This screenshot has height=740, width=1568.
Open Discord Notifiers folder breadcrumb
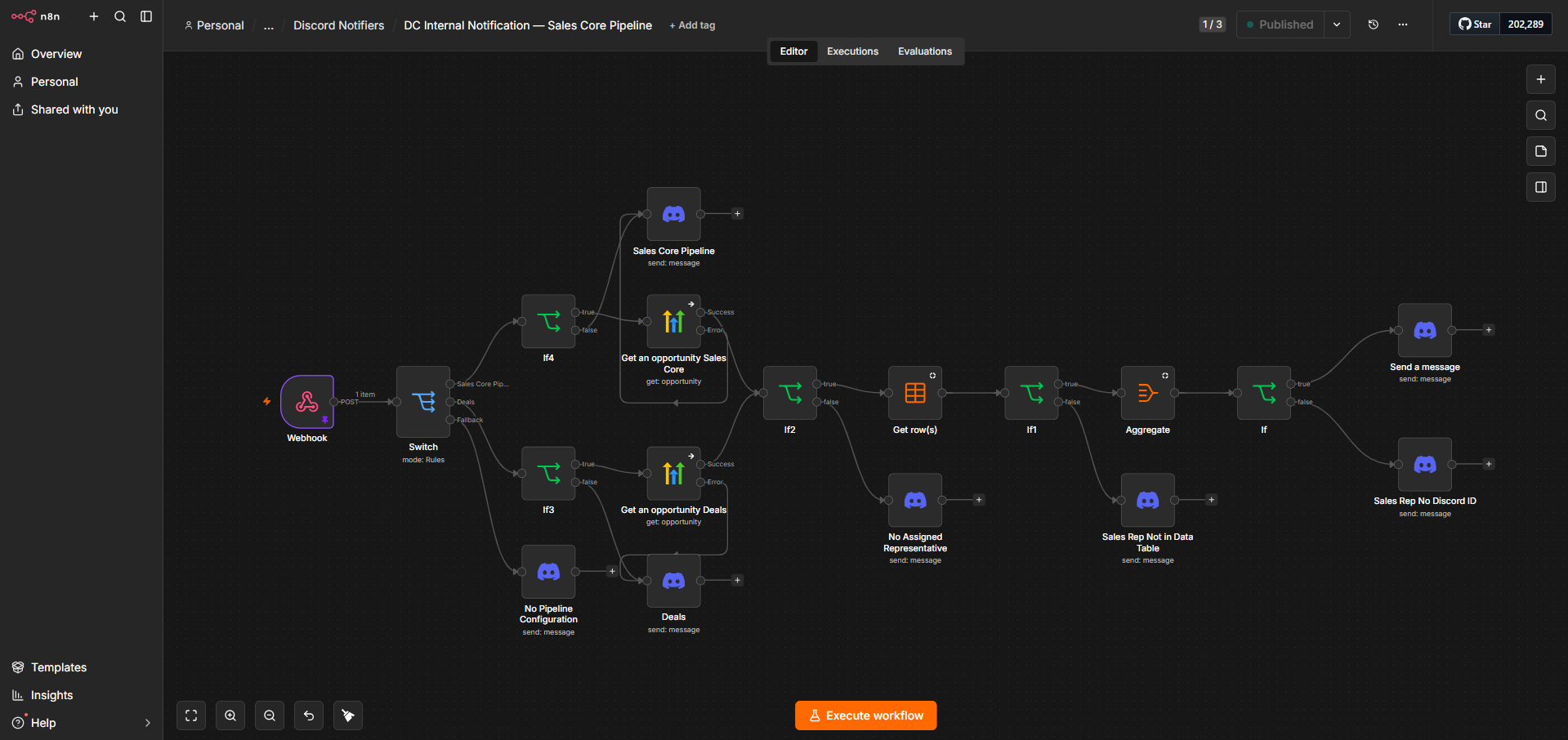click(x=338, y=25)
